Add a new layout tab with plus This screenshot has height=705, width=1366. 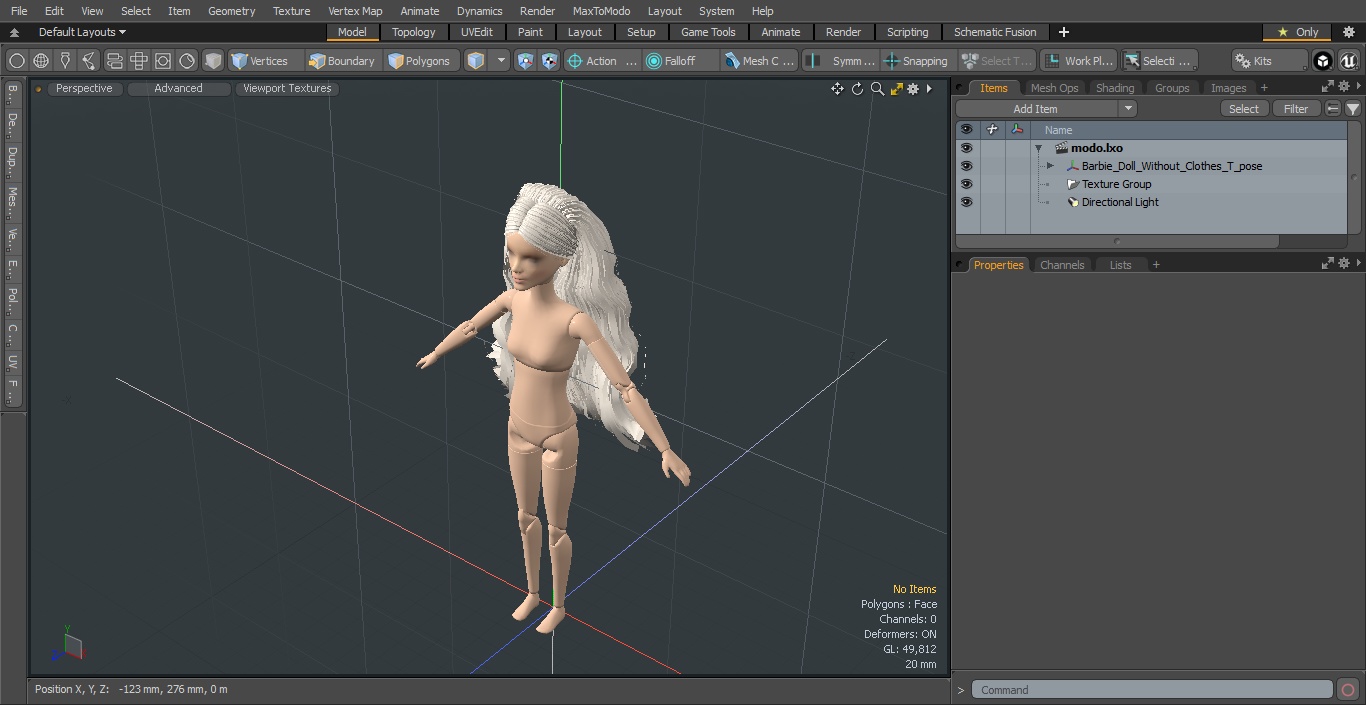tap(1063, 32)
